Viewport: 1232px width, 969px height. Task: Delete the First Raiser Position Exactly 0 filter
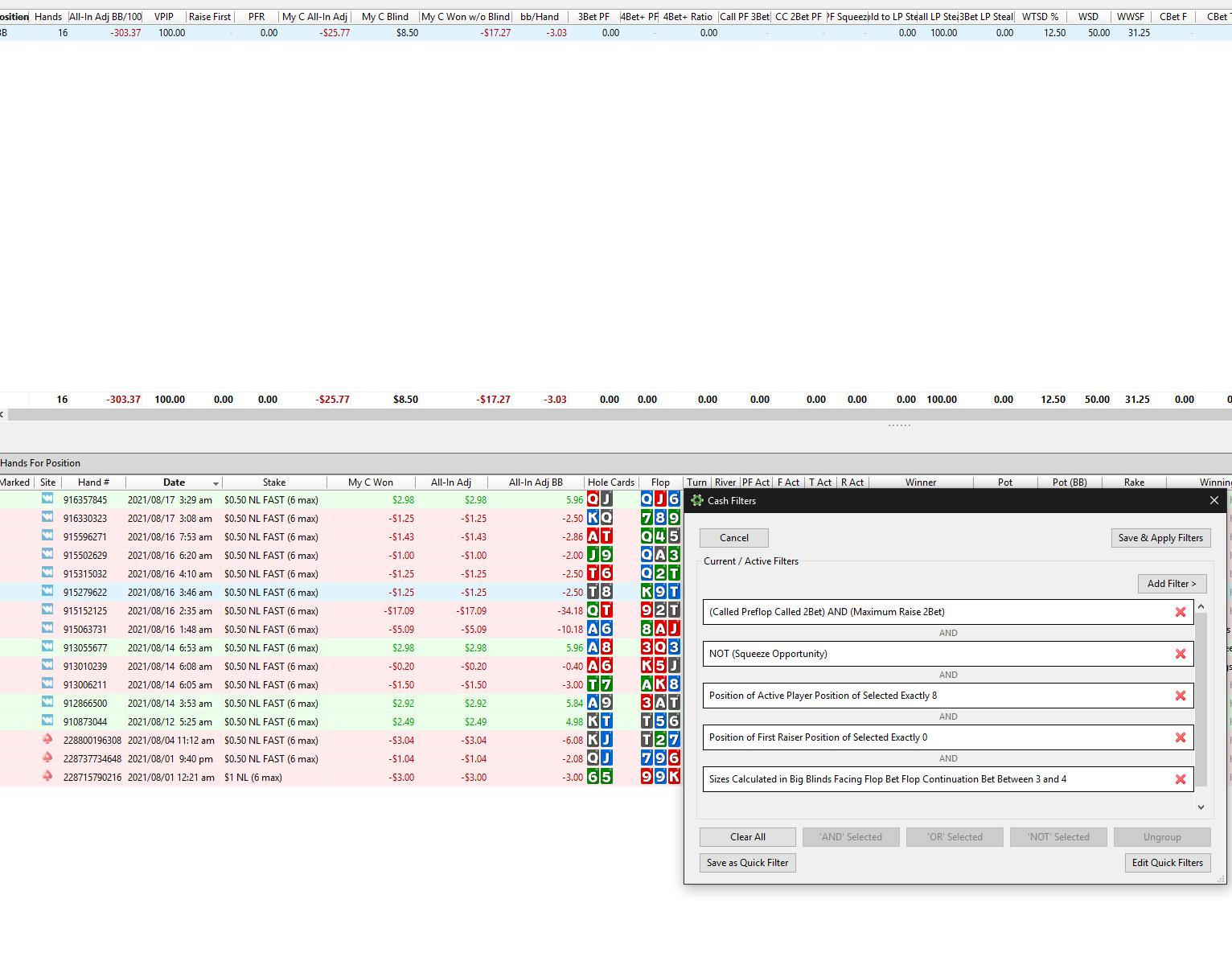[1181, 737]
